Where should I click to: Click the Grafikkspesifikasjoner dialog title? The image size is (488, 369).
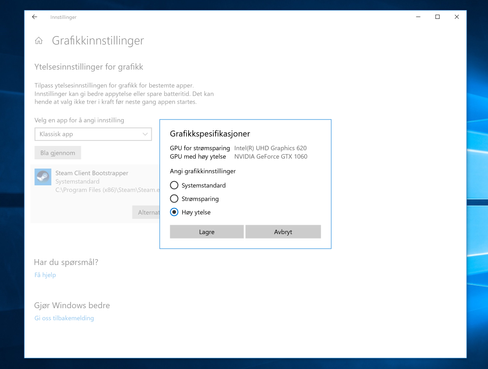tap(210, 134)
